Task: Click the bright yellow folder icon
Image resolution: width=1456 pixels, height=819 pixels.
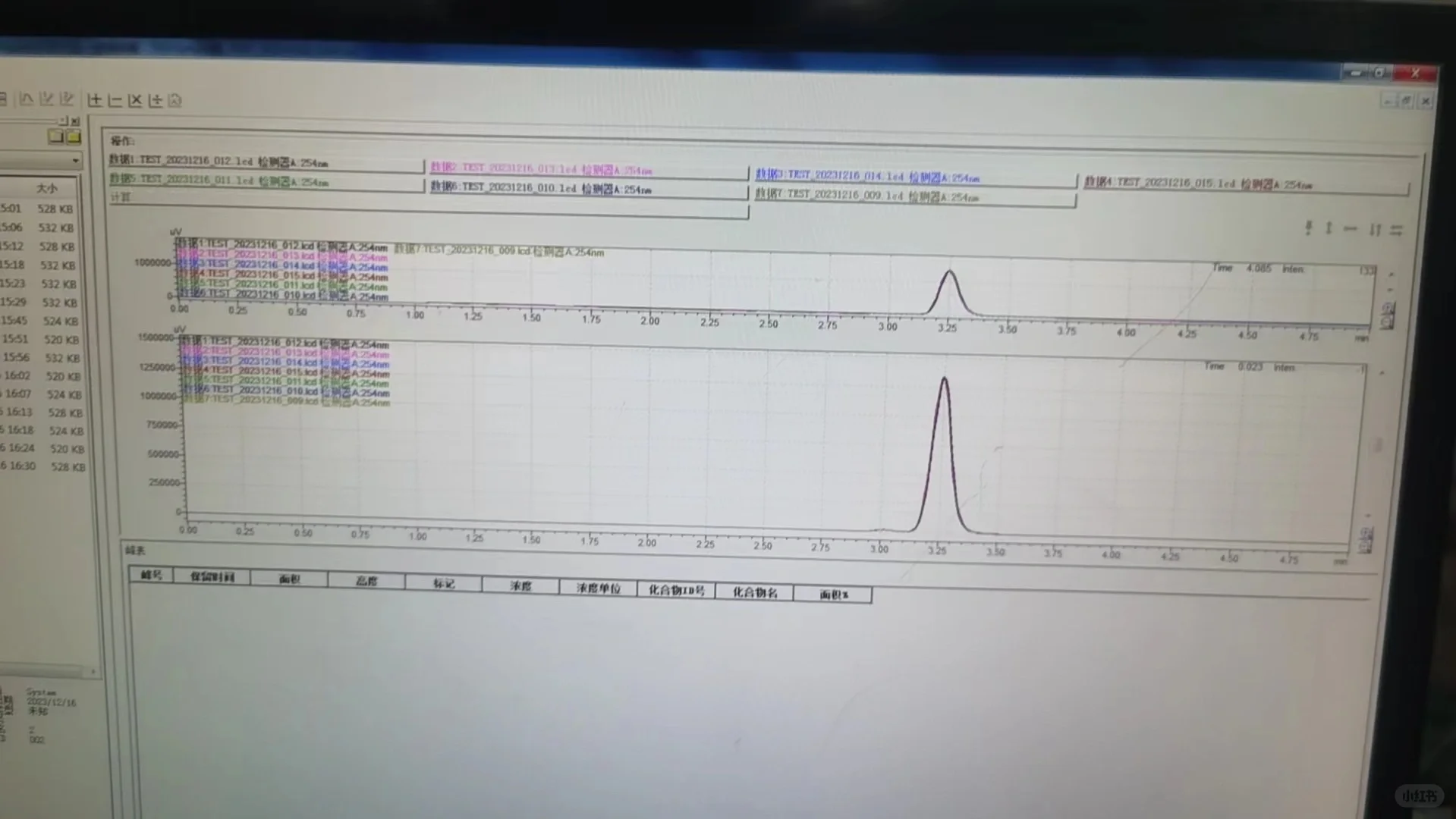Action: click(x=74, y=137)
